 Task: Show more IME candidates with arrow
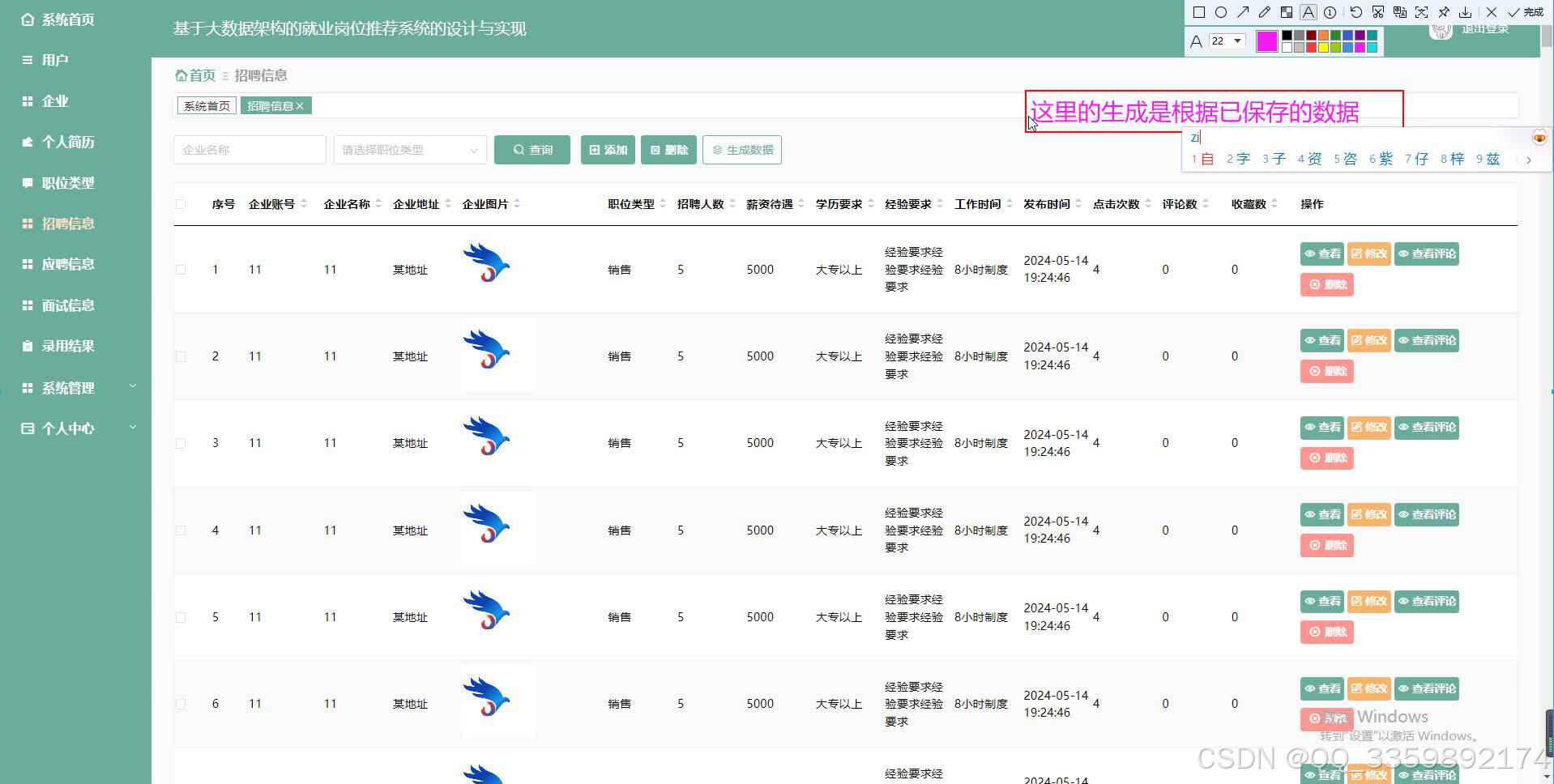click(x=1529, y=160)
